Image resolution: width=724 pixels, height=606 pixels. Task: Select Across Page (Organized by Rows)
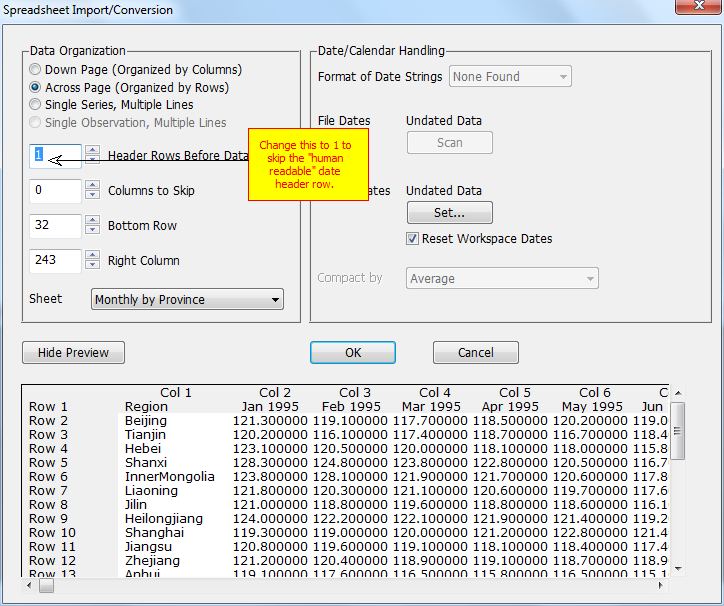(36, 88)
